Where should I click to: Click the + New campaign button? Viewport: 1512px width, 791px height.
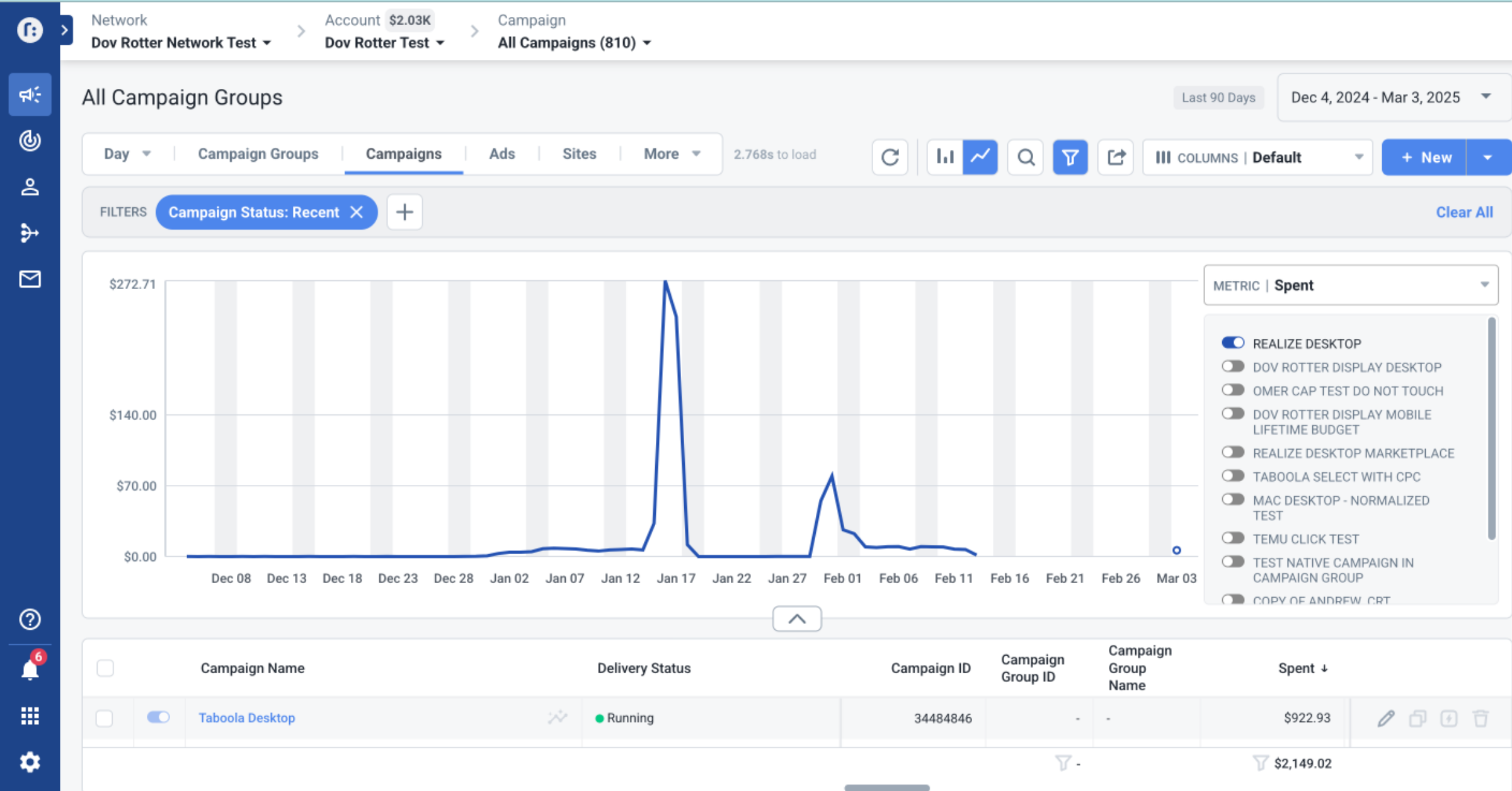1424,157
